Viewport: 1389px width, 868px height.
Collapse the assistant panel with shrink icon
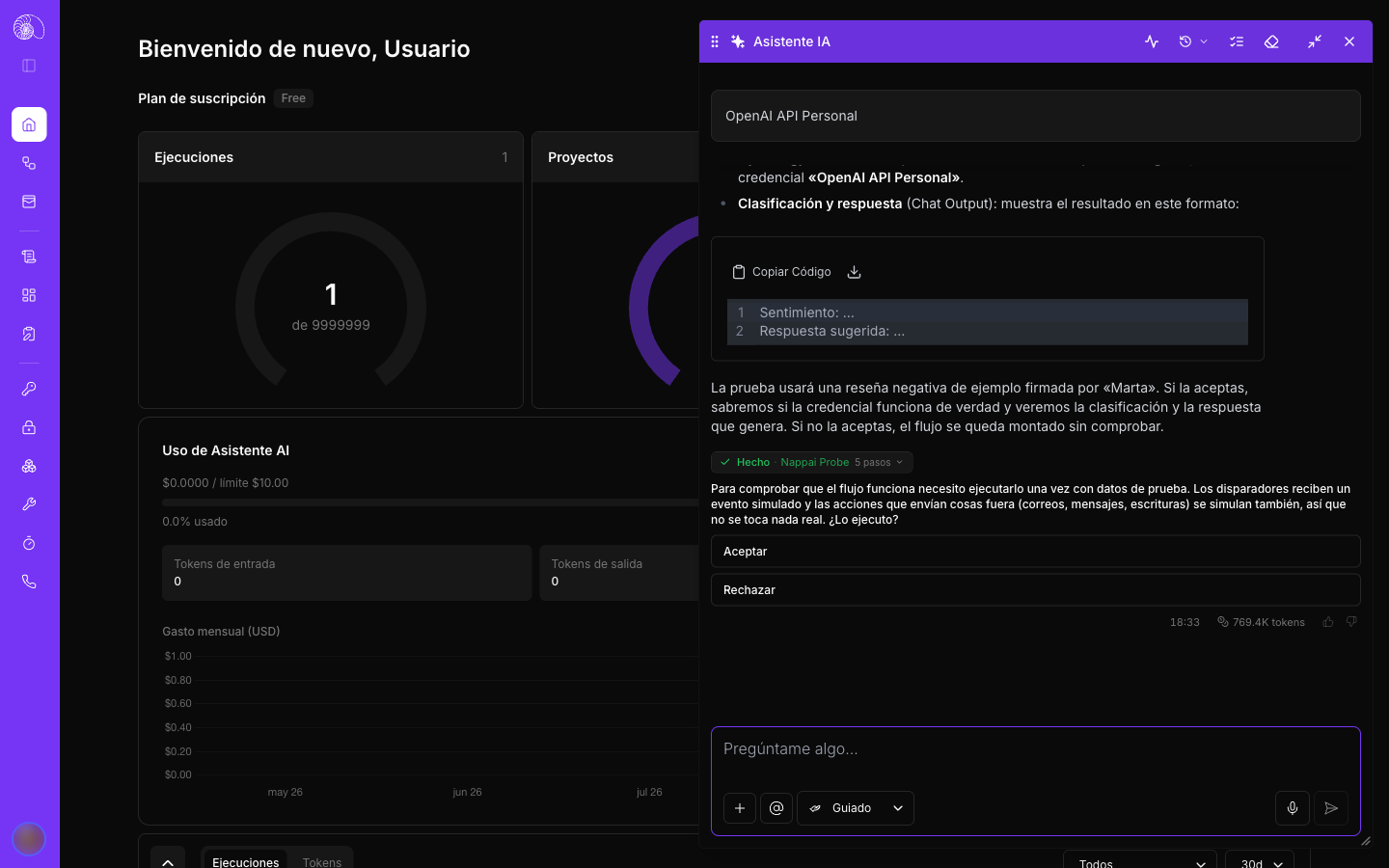click(1315, 41)
